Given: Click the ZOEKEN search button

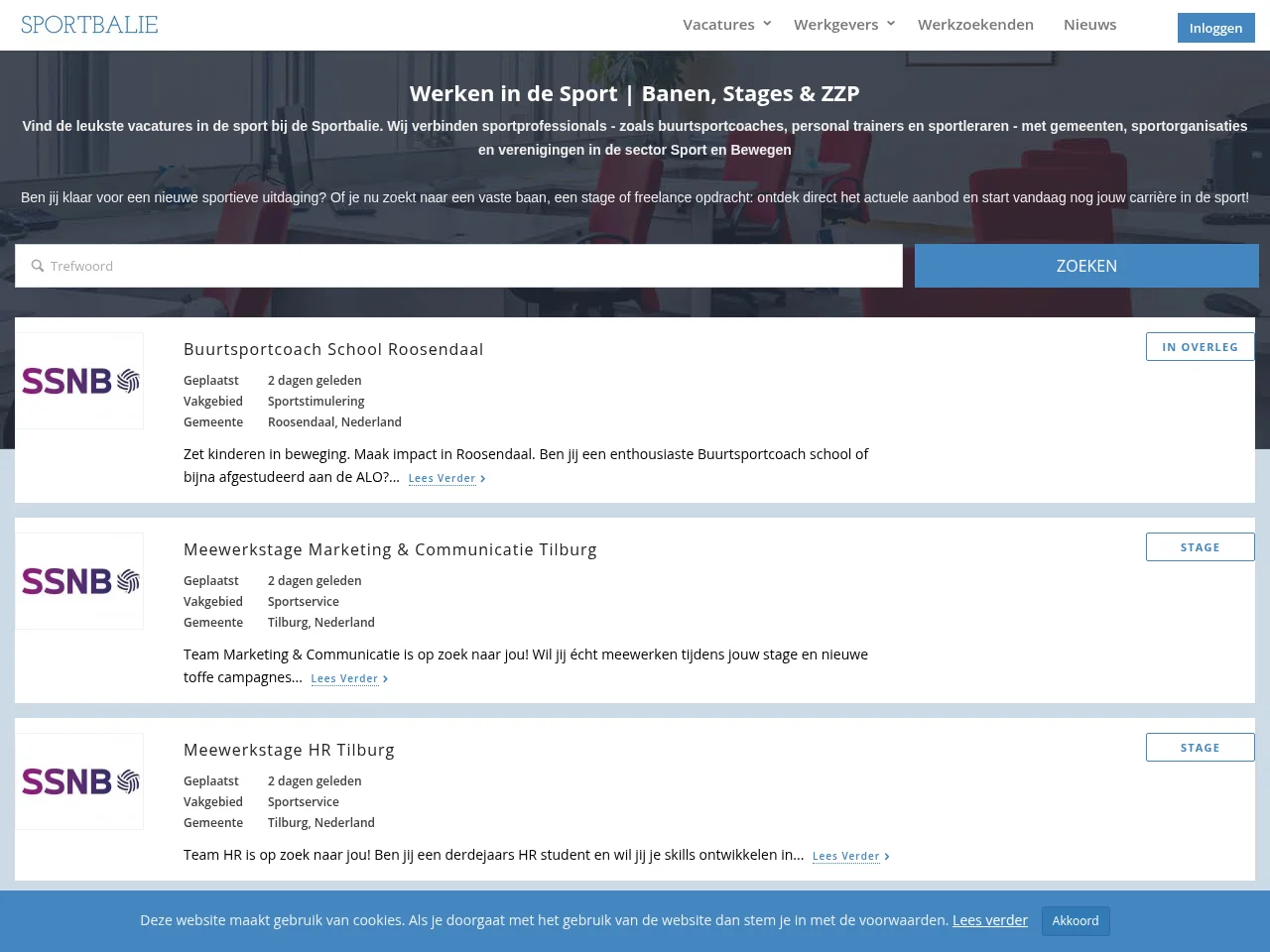Looking at the screenshot, I should tap(1086, 266).
